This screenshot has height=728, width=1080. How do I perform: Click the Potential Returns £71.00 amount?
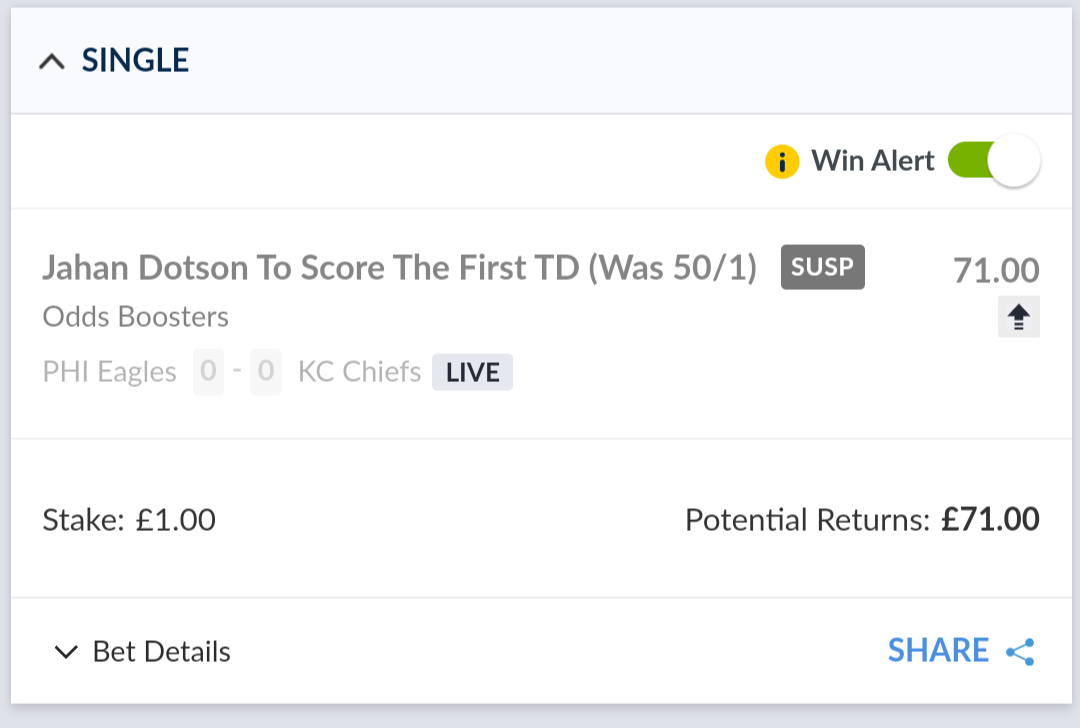990,520
